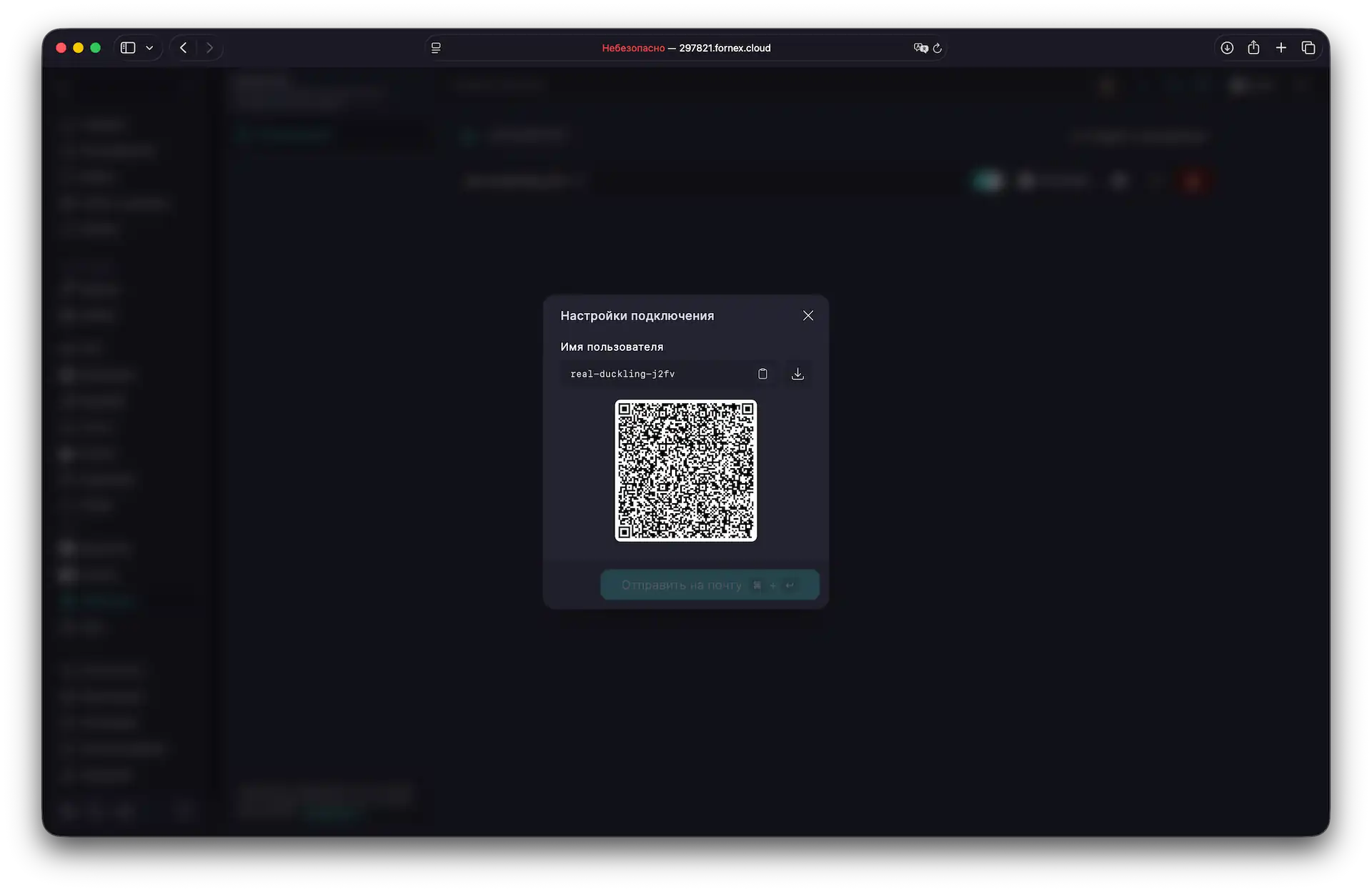
Task: Click the list shortcut icon inside the send button
Action: pyautogui.click(x=757, y=585)
